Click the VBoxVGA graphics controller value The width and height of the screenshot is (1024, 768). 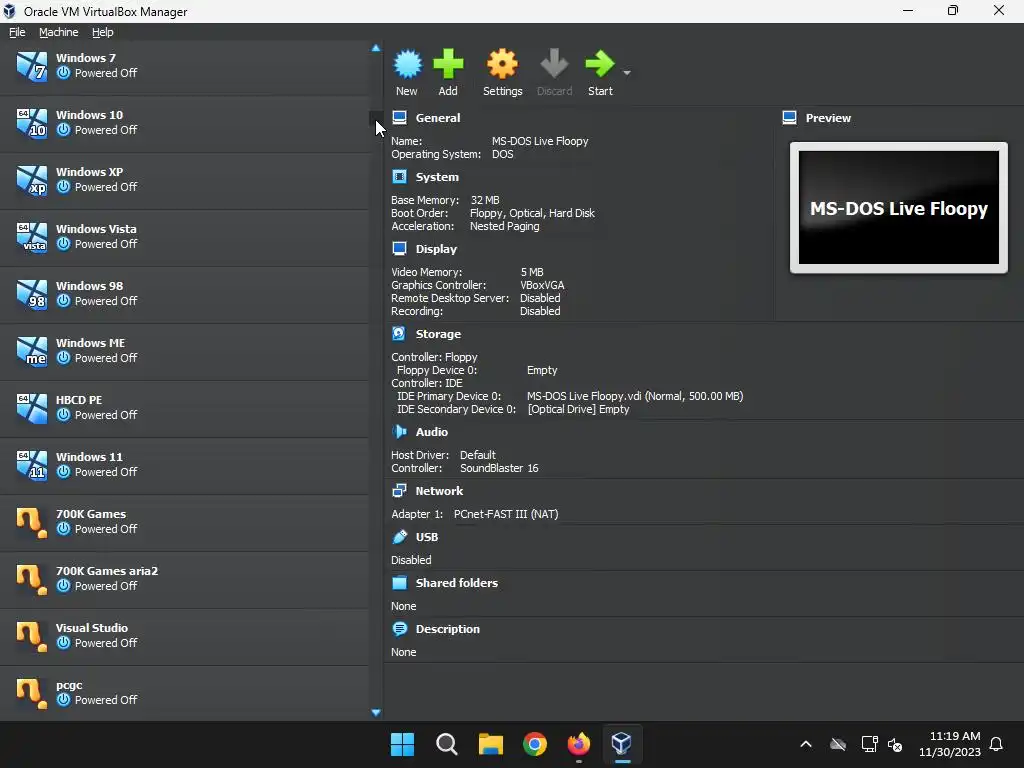tap(542, 285)
